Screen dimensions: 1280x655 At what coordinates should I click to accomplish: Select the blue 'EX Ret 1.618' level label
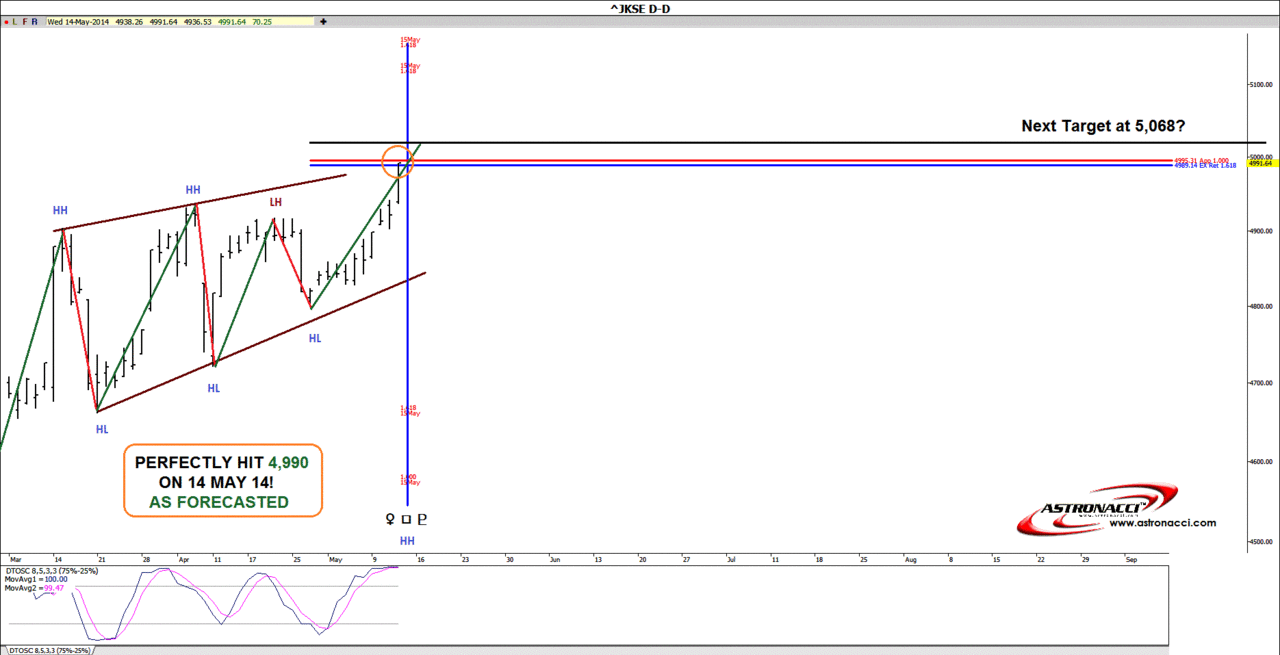tap(1205, 166)
